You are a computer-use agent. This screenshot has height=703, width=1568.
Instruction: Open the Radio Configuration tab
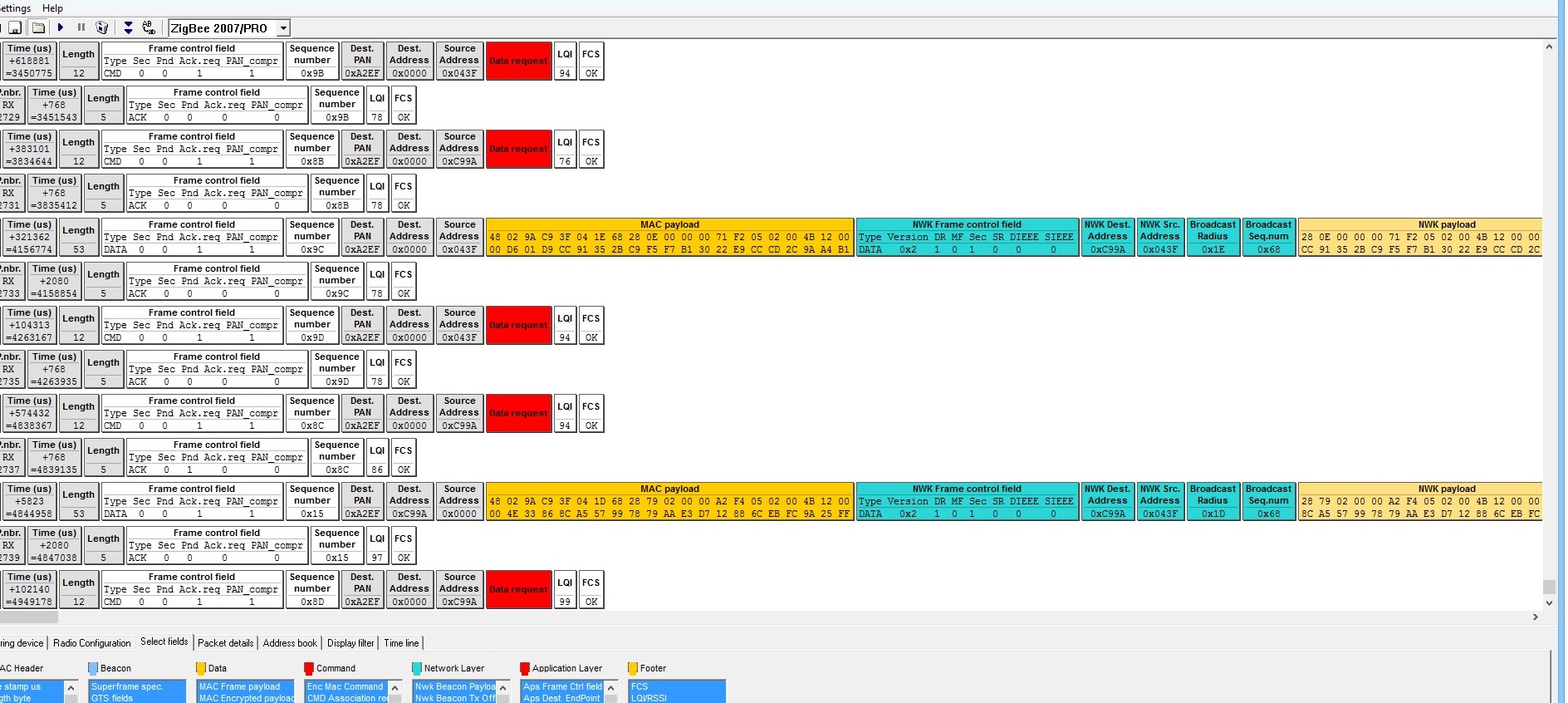pyautogui.click(x=92, y=643)
